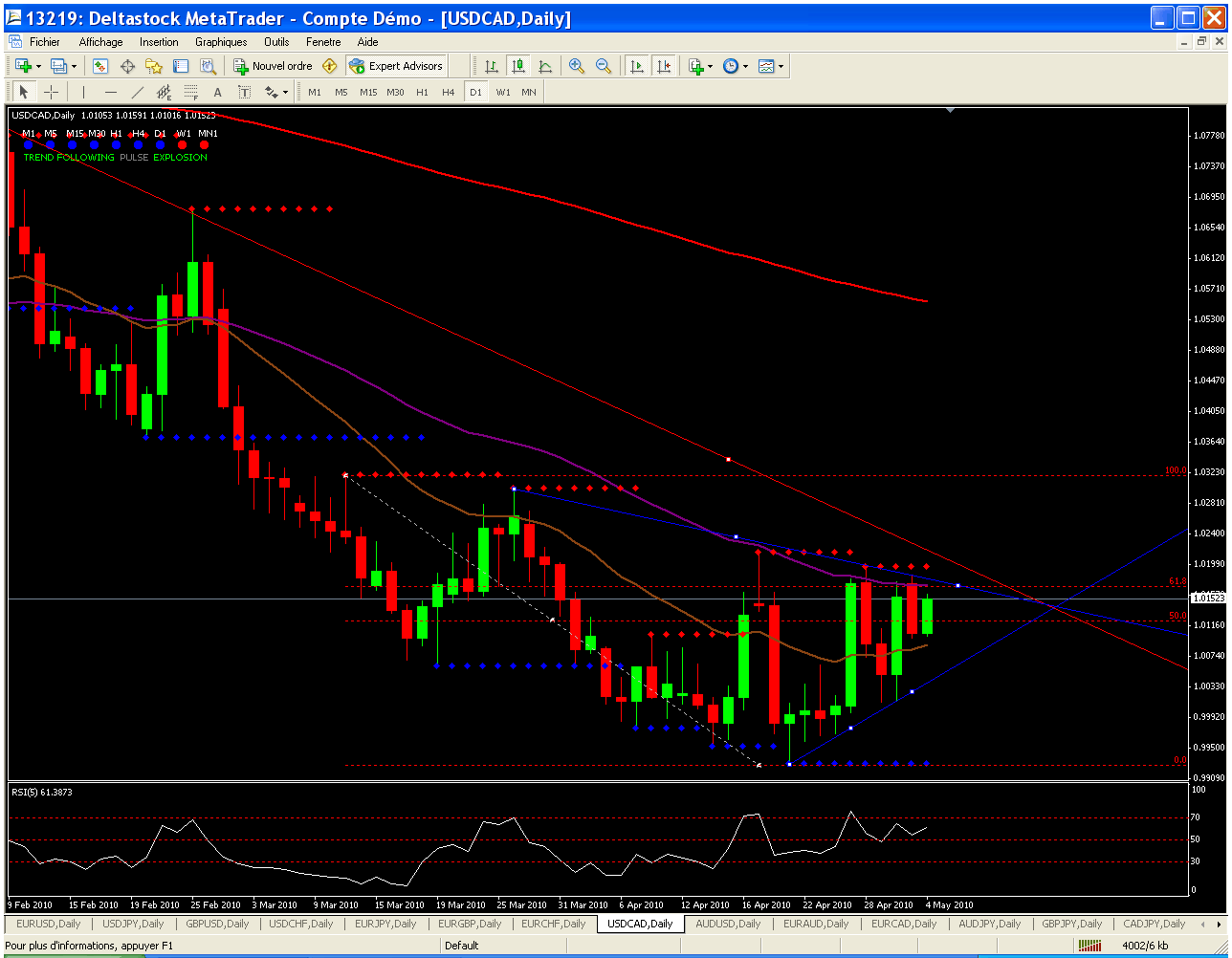1232x958 pixels.
Task: Open the Aide menu
Action: tap(367, 42)
